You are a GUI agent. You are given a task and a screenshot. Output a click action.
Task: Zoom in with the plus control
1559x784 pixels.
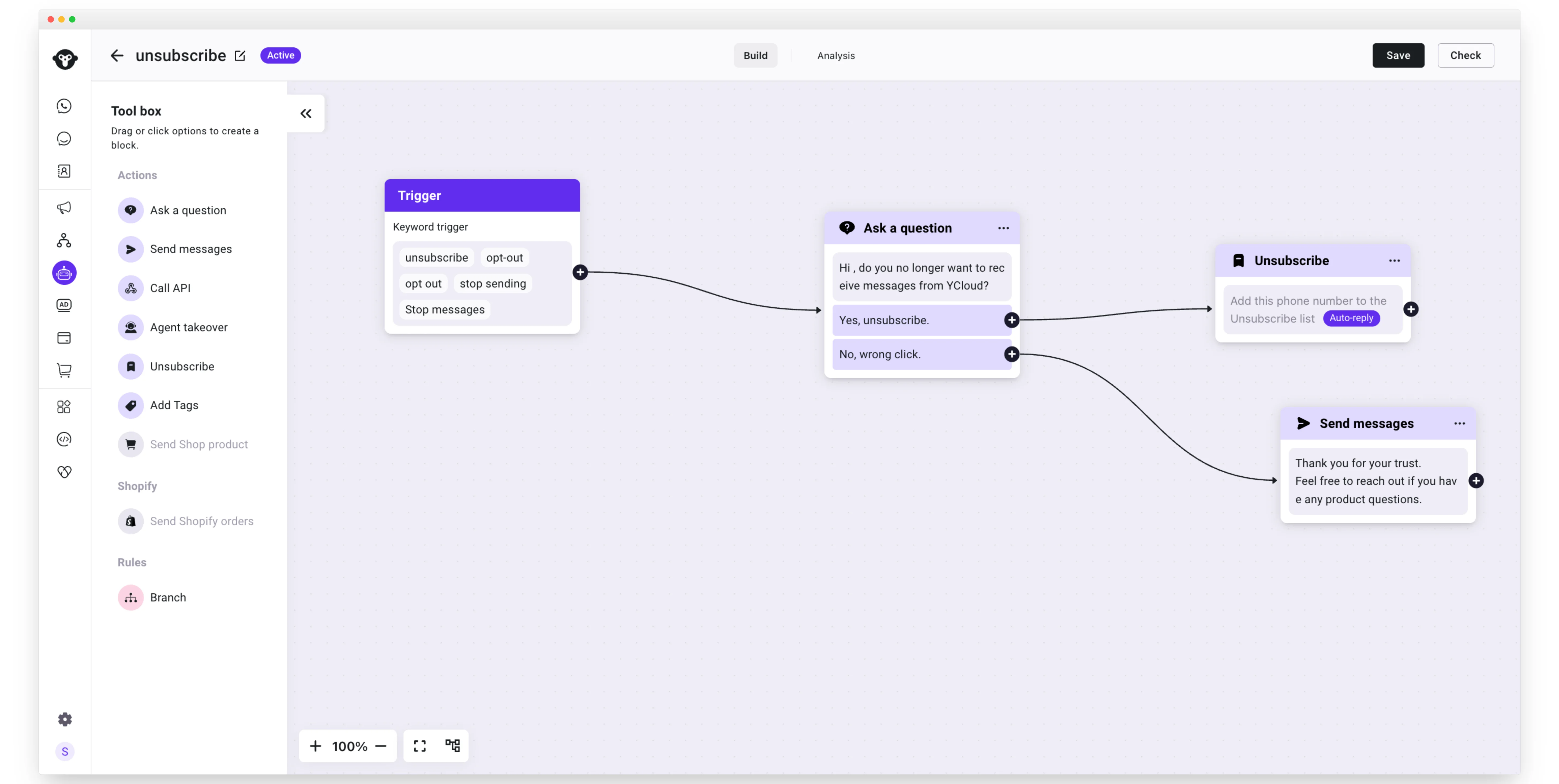(x=315, y=746)
